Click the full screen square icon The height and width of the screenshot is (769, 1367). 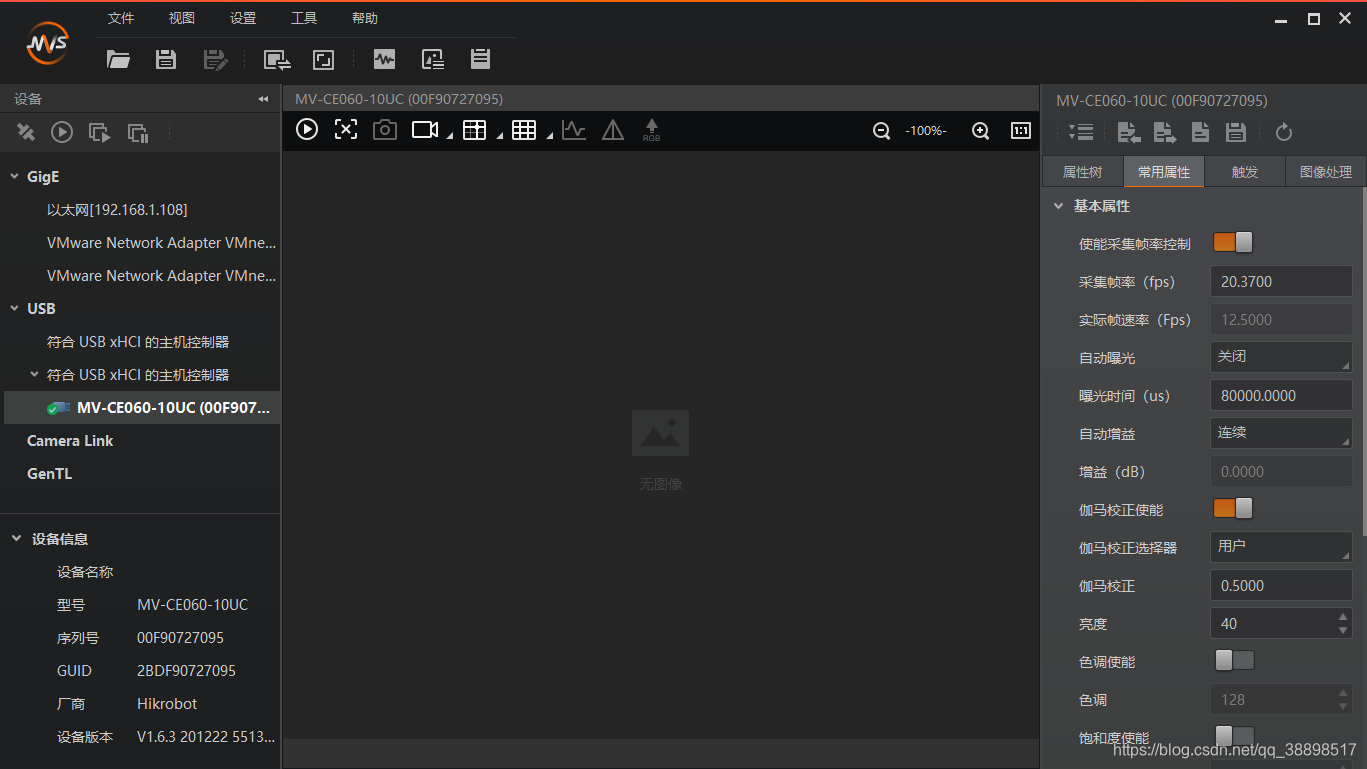[x=324, y=60]
